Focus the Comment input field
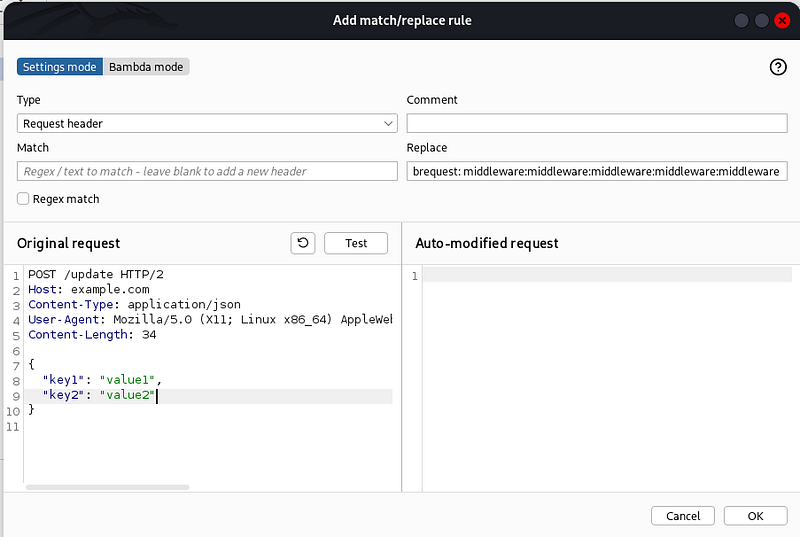This screenshot has width=800, height=537. [597, 123]
